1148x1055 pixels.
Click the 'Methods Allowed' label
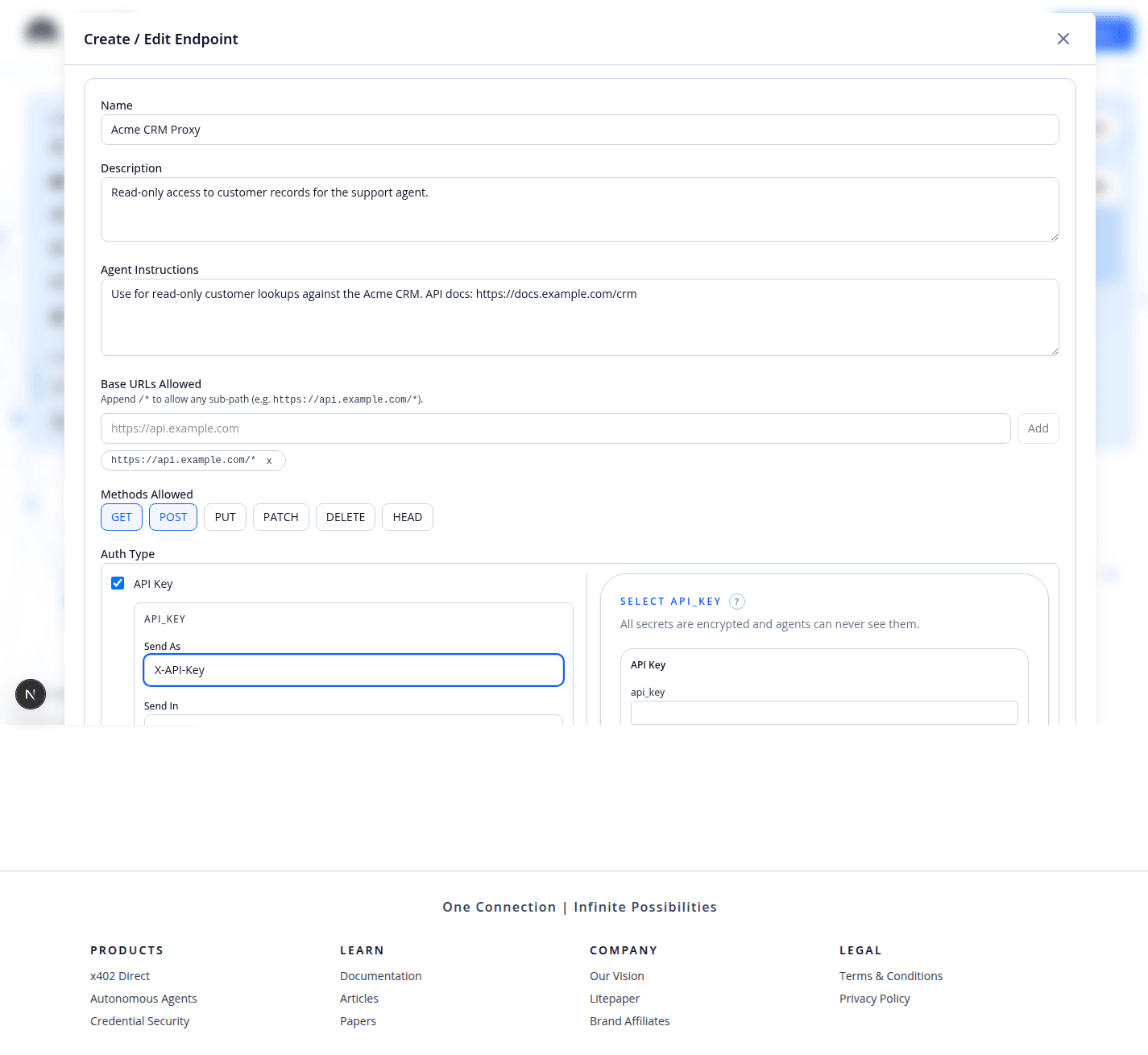147,494
